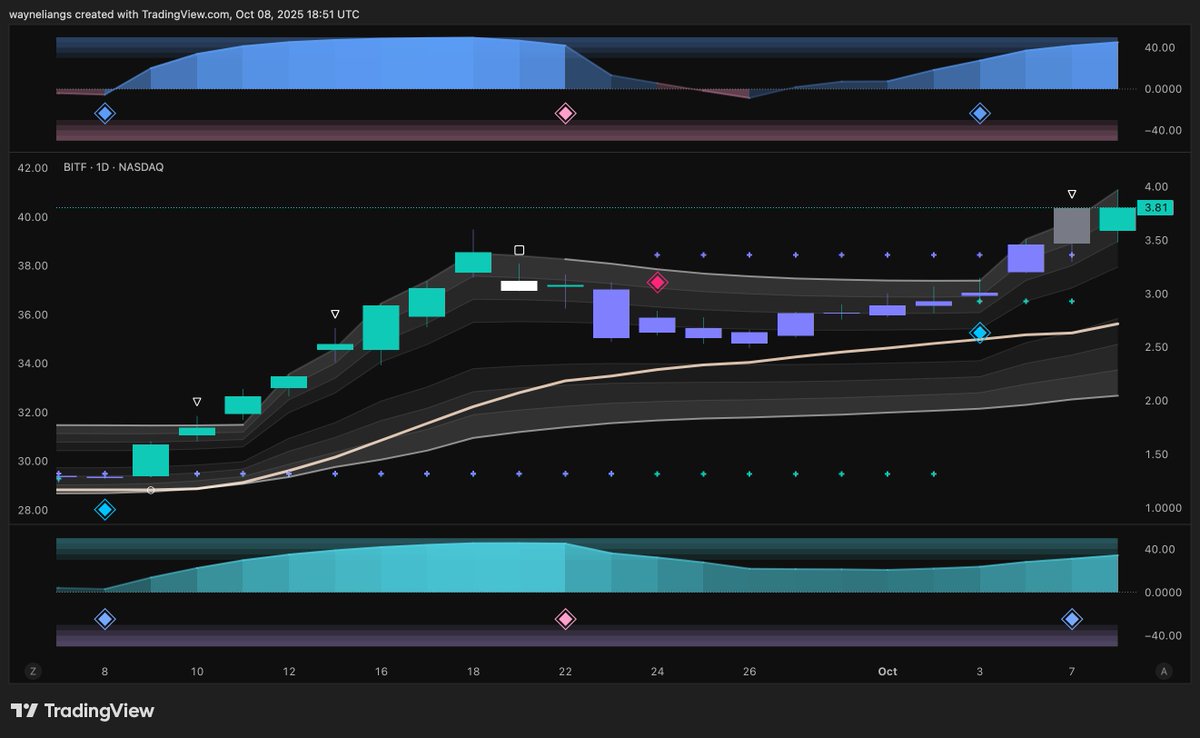Click the small circle marker on the moving average near Sep 9
The height and width of the screenshot is (738, 1200).
151,490
